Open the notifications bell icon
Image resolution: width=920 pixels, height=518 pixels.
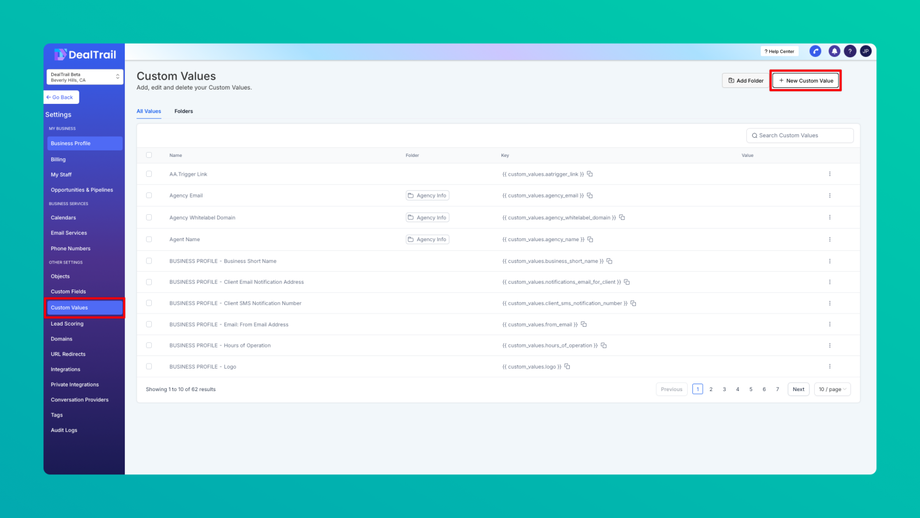click(834, 52)
